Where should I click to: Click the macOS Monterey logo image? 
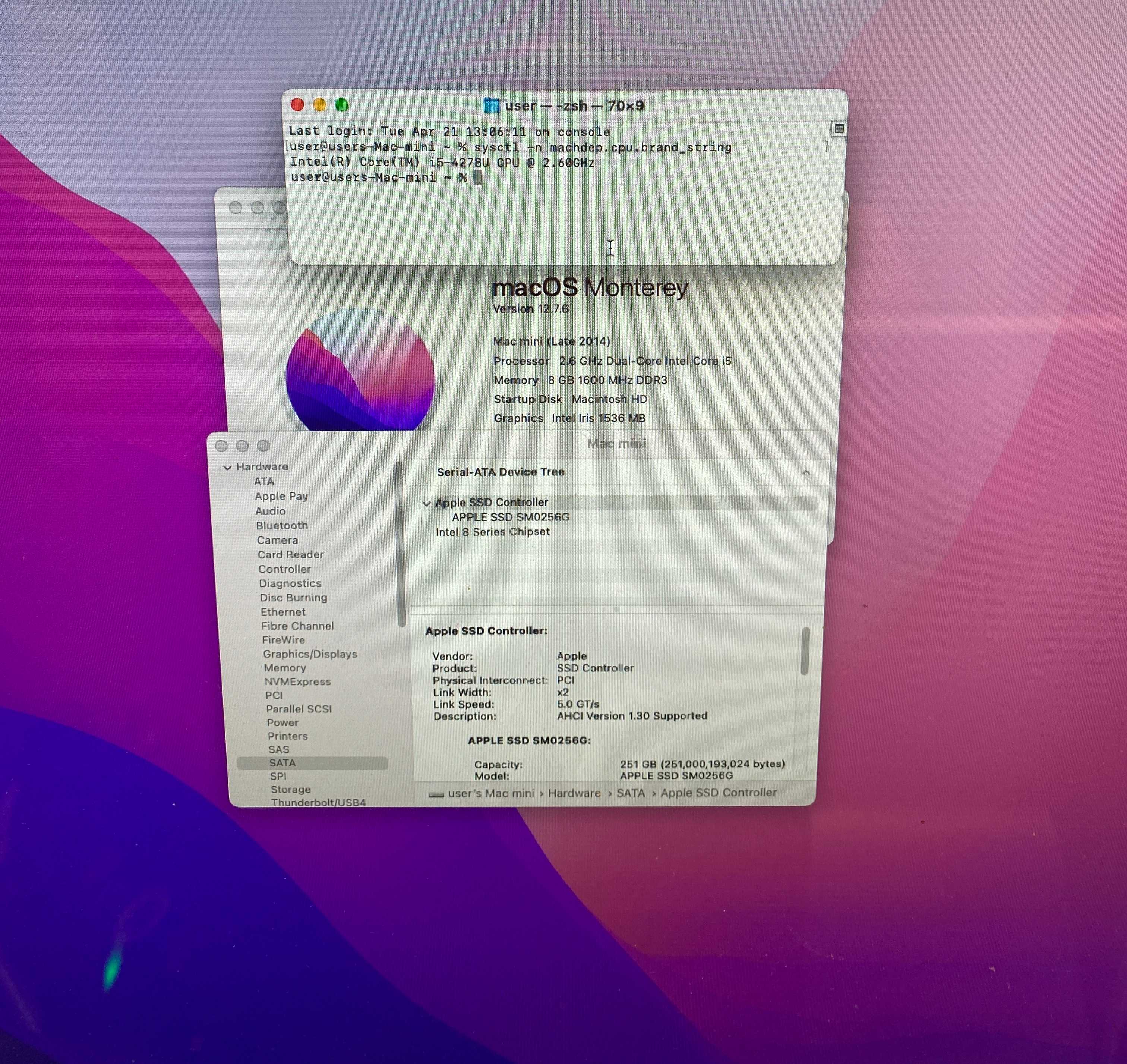tap(360, 369)
